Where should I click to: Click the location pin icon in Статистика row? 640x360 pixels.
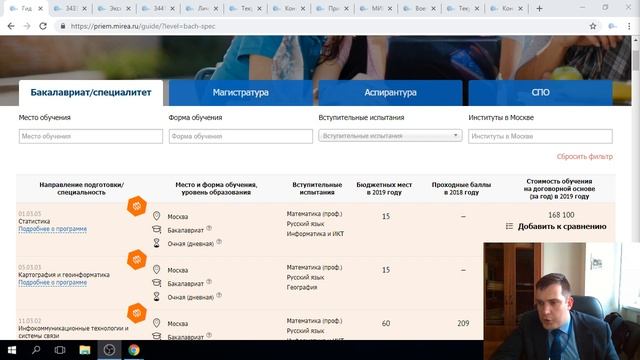click(x=156, y=216)
